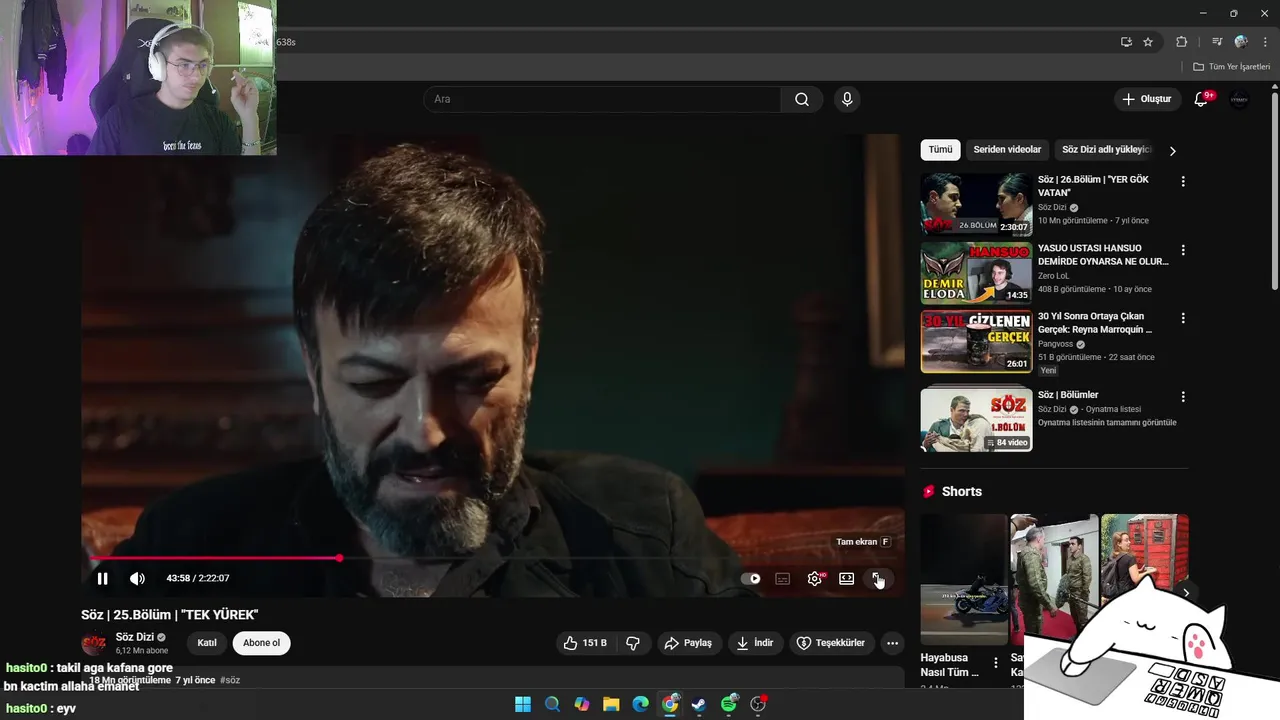Select the Tümü filter chip
1280x720 pixels.
coord(941,150)
